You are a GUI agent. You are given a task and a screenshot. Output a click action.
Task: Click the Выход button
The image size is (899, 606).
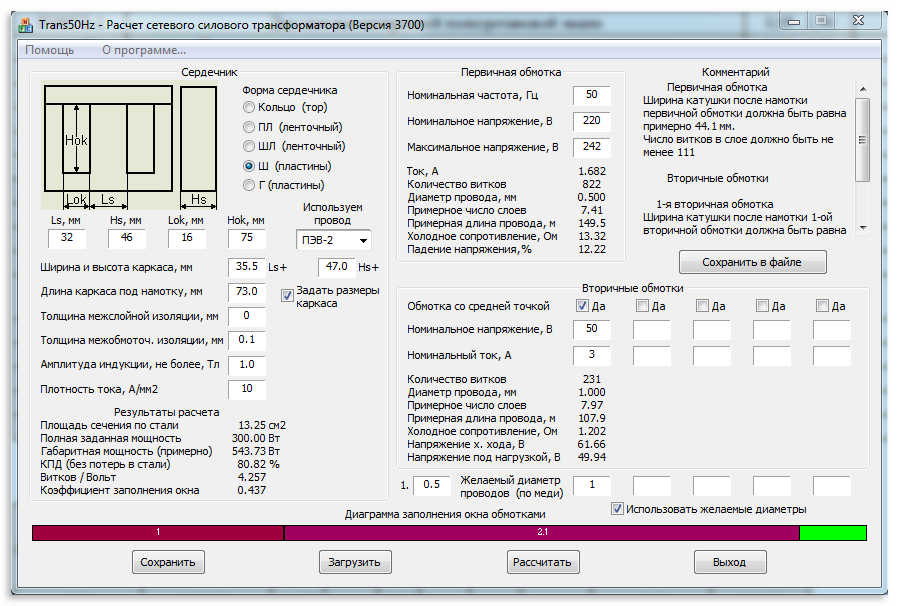730,562
